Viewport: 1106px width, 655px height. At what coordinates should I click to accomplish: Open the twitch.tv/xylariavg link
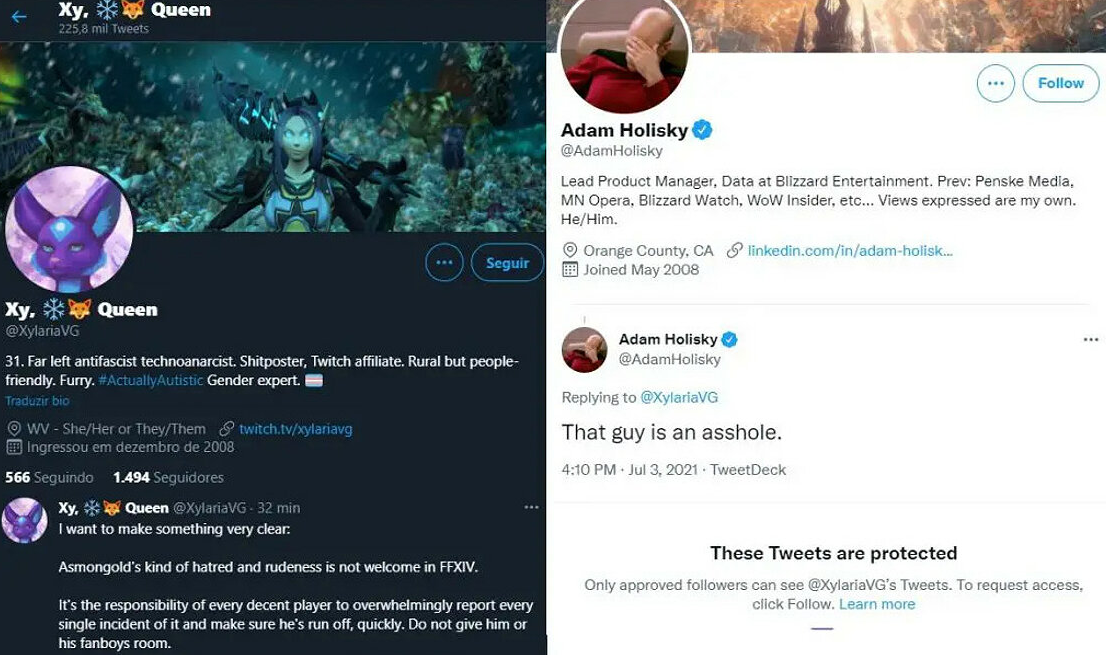click(x=295, y=428)
